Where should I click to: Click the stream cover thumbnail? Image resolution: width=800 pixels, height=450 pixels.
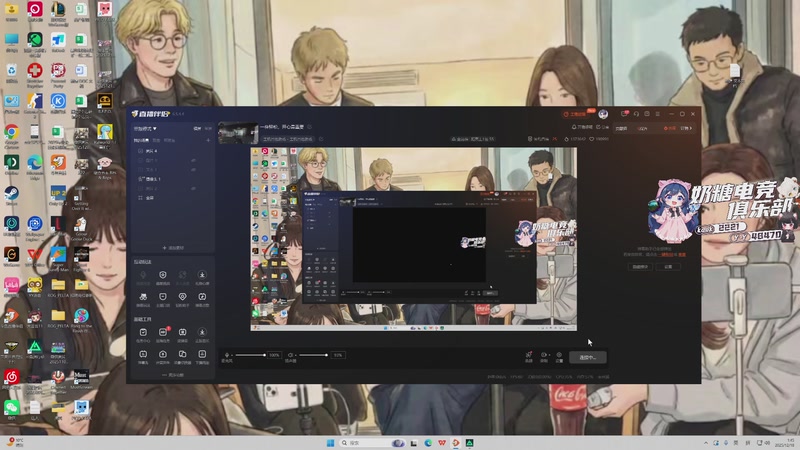tap(238, 133)
